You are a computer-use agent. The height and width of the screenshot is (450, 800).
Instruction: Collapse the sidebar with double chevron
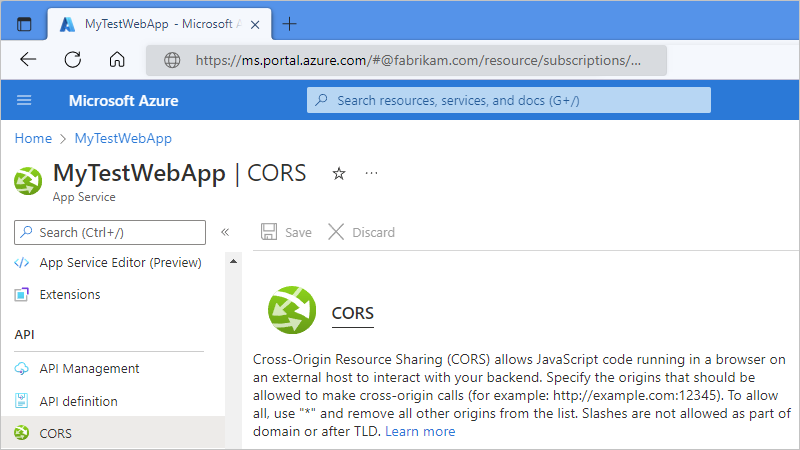click(225, 232)
